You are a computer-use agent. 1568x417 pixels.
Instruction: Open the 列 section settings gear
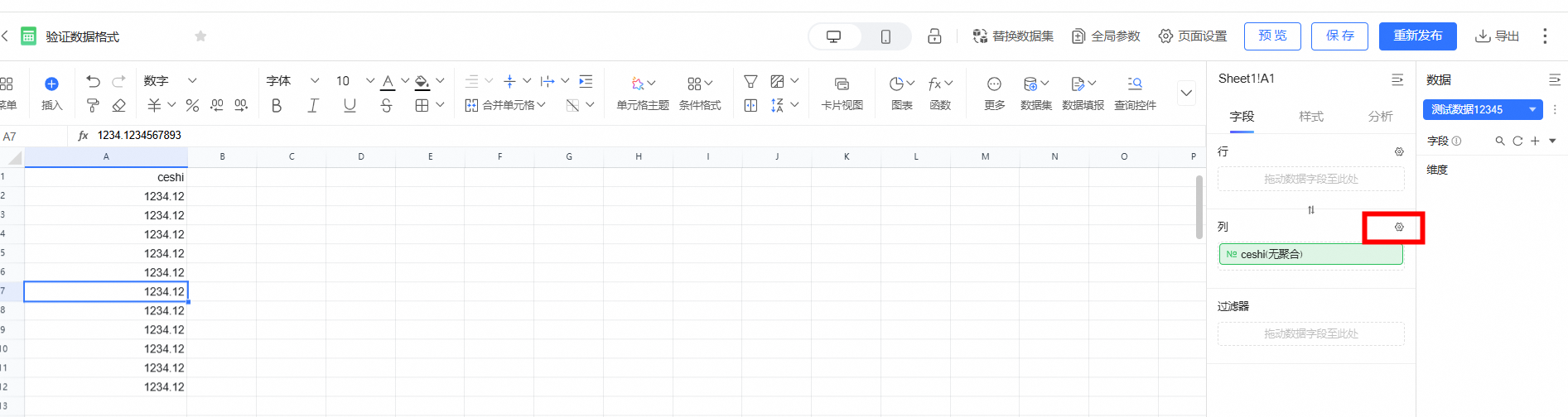pos(1399,227)
